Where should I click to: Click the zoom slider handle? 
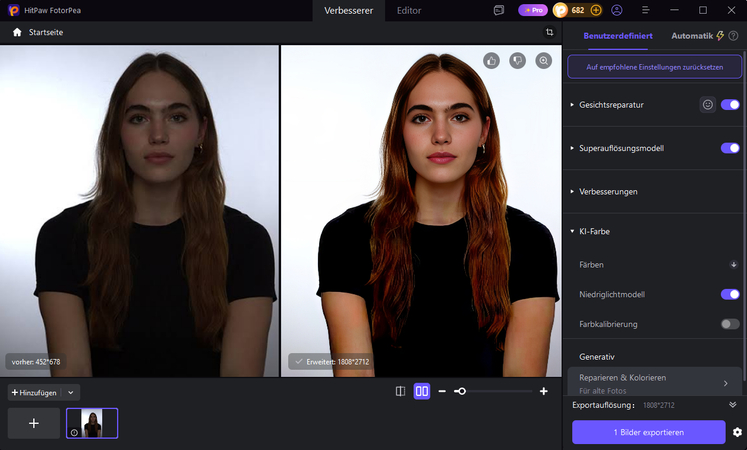(460, 391)
